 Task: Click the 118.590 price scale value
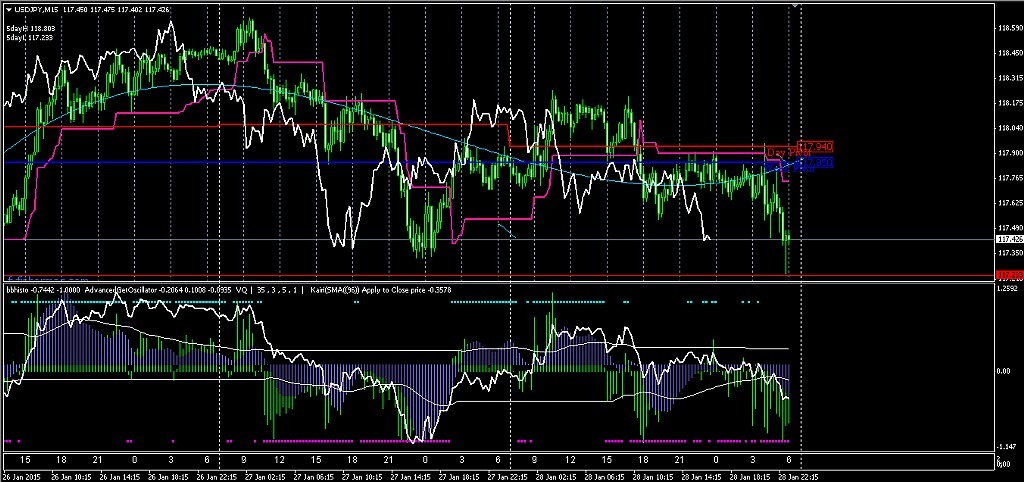(x=1010, y=29)
